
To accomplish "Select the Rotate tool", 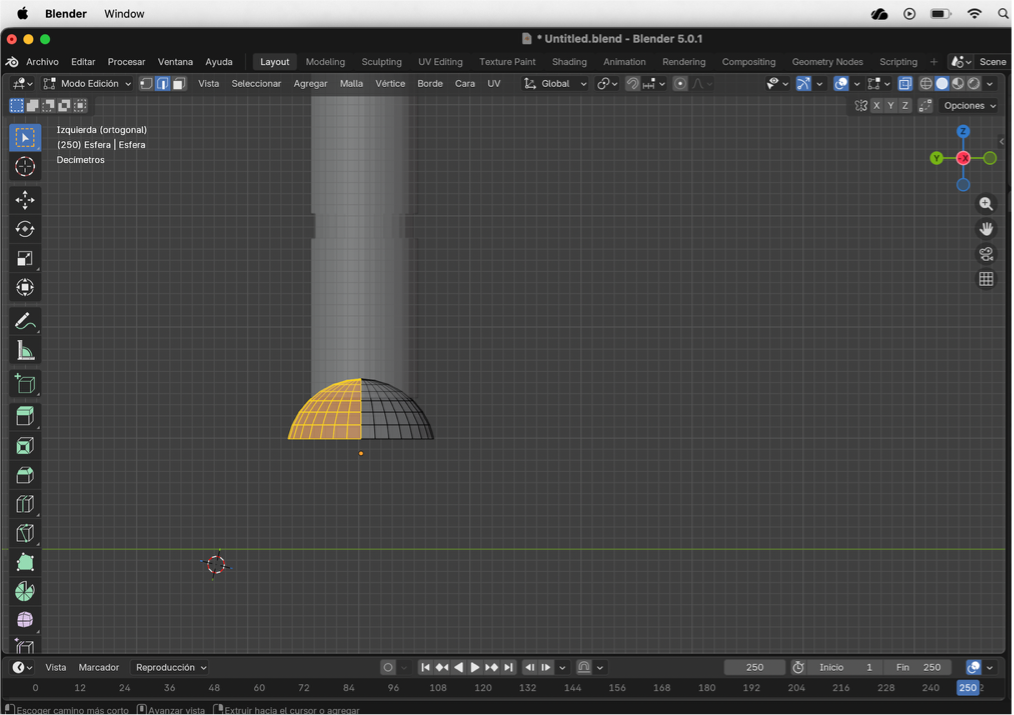I will (25, 229).
